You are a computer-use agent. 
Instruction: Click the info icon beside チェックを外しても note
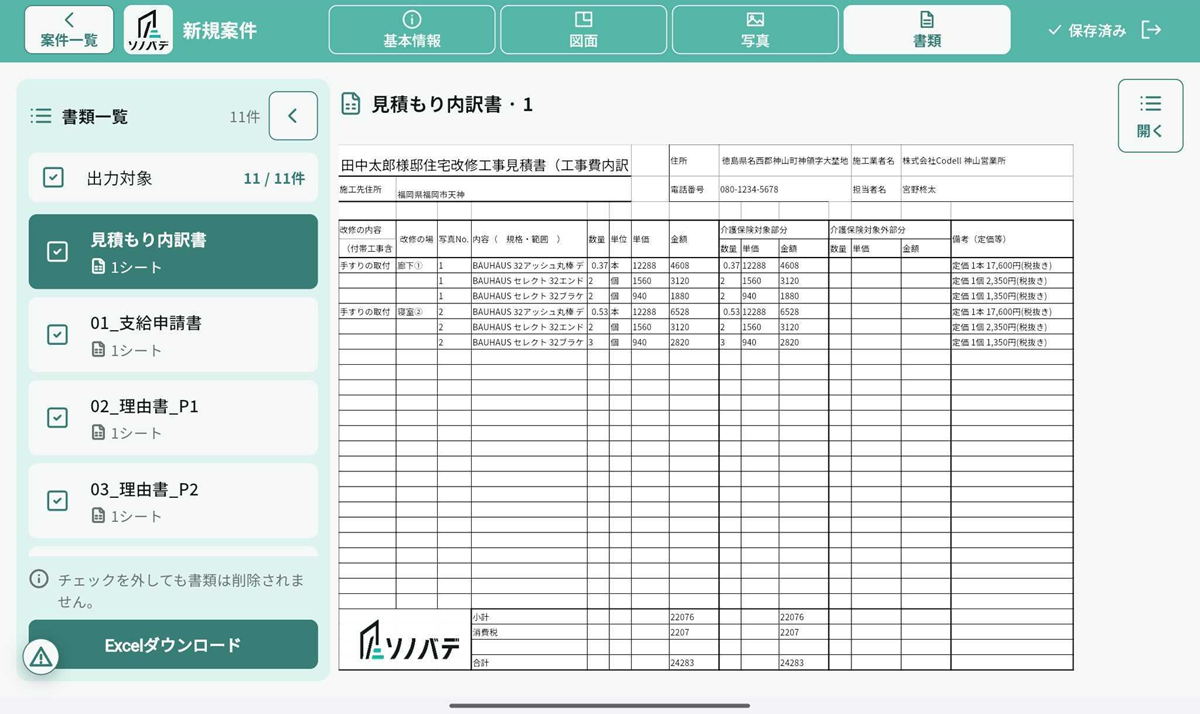pos(39,579)
